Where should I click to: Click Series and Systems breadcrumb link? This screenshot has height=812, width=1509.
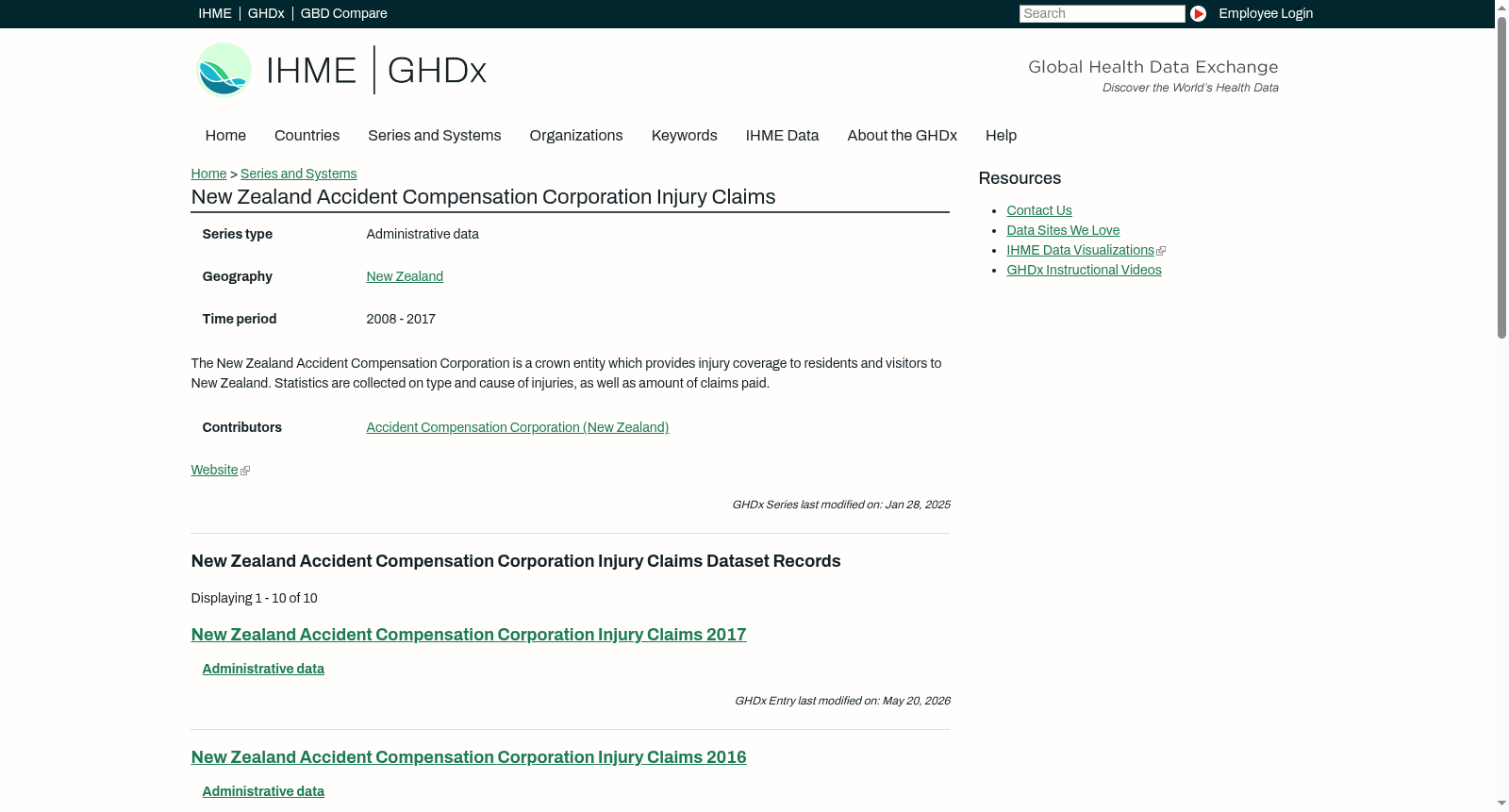pyautogui.click(x=299, y=174)
